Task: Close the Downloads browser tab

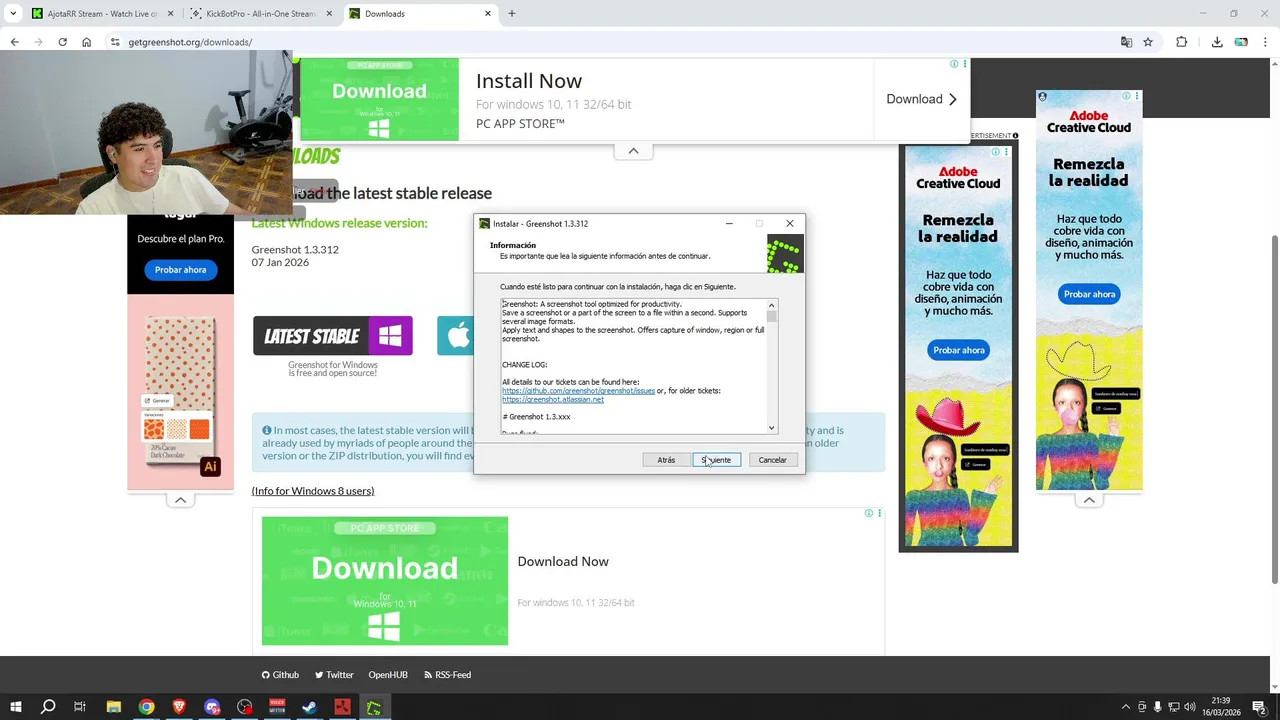Action: (x=488, y=14)
